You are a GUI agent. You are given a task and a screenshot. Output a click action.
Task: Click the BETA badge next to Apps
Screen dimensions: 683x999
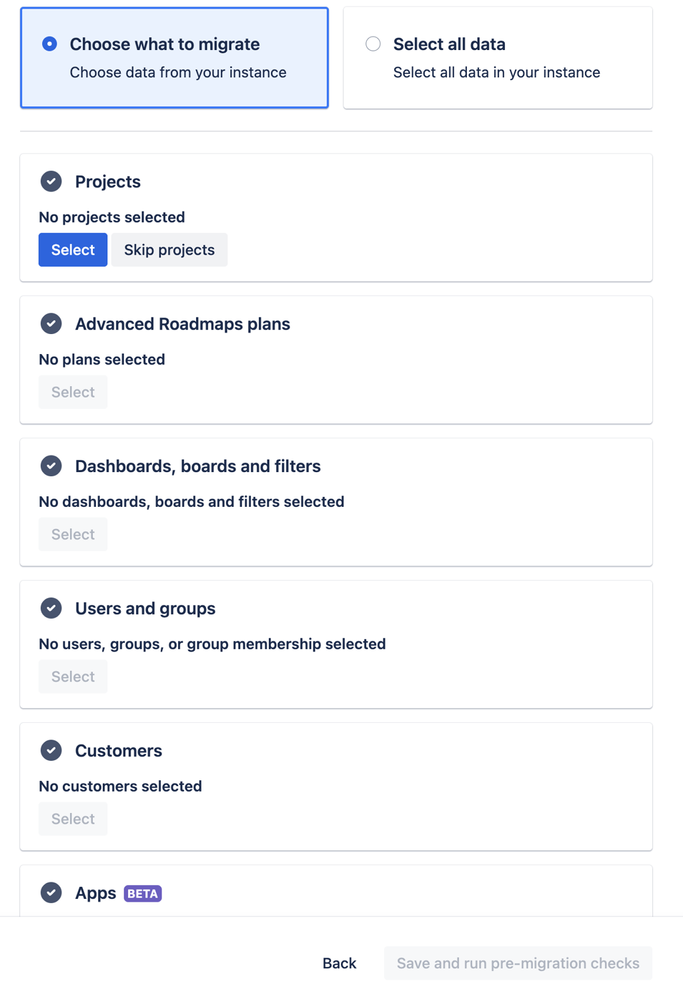click(143, 893)
